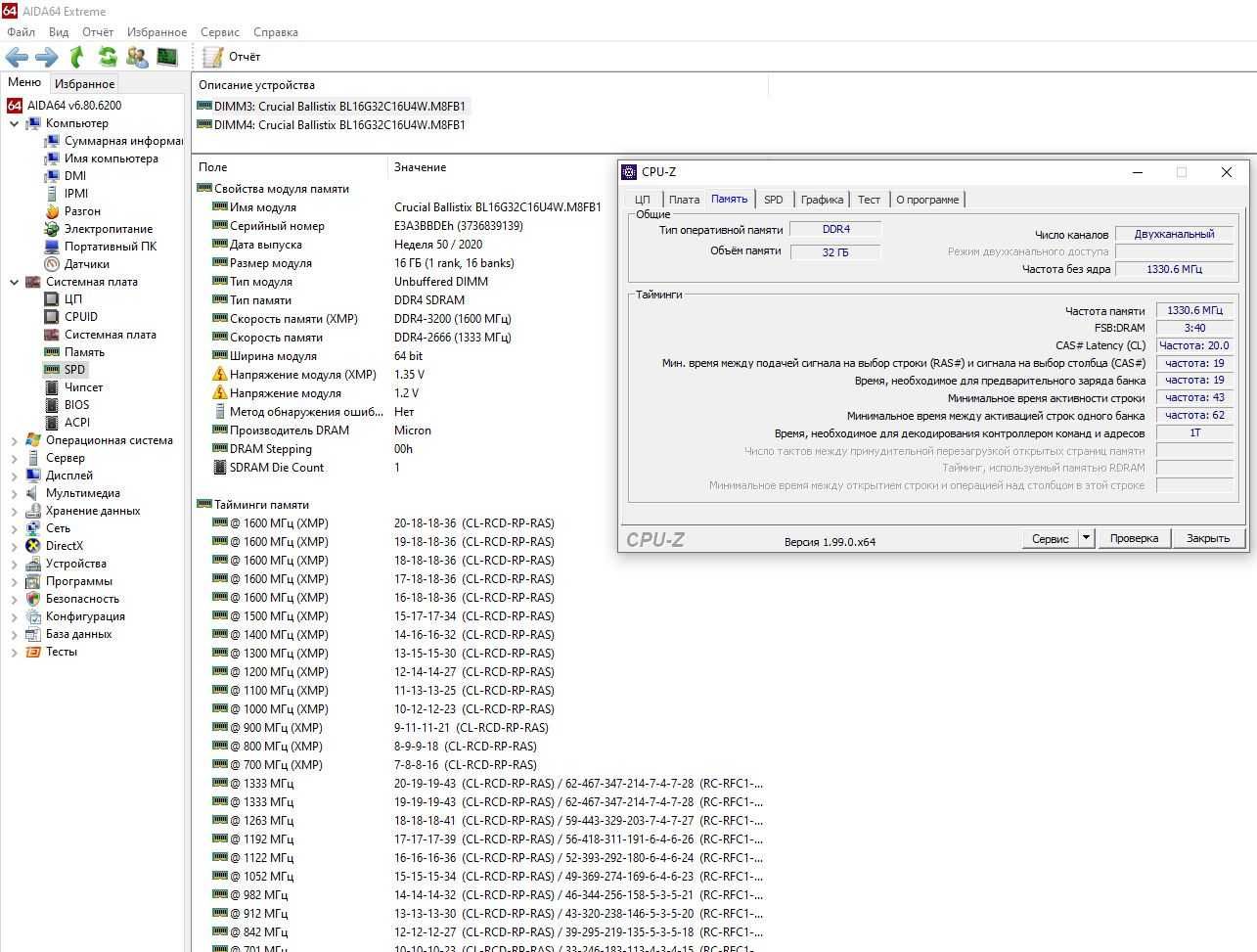Image resolution: width=1257 pixels, height=952 pixels.
Task: Select the DIMM3 Crucial Ballistix device row
Action: point(332,106)
